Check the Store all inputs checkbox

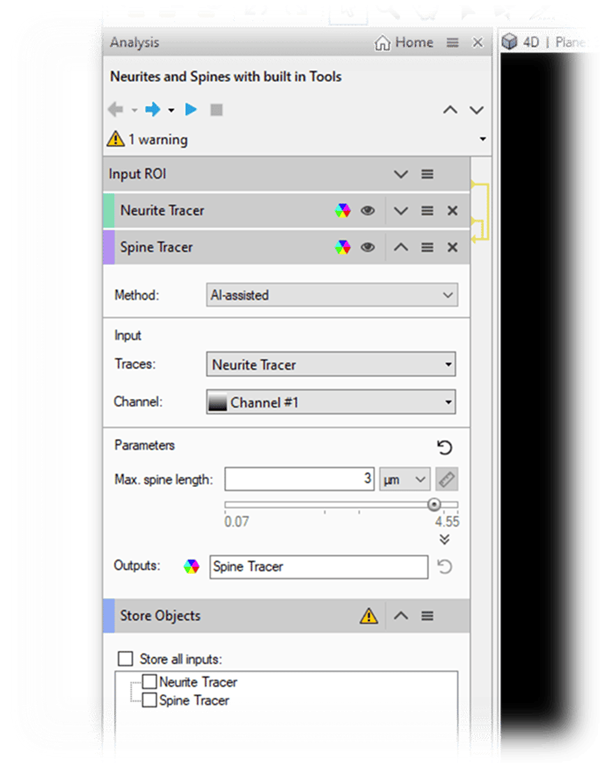click(125, 658)
